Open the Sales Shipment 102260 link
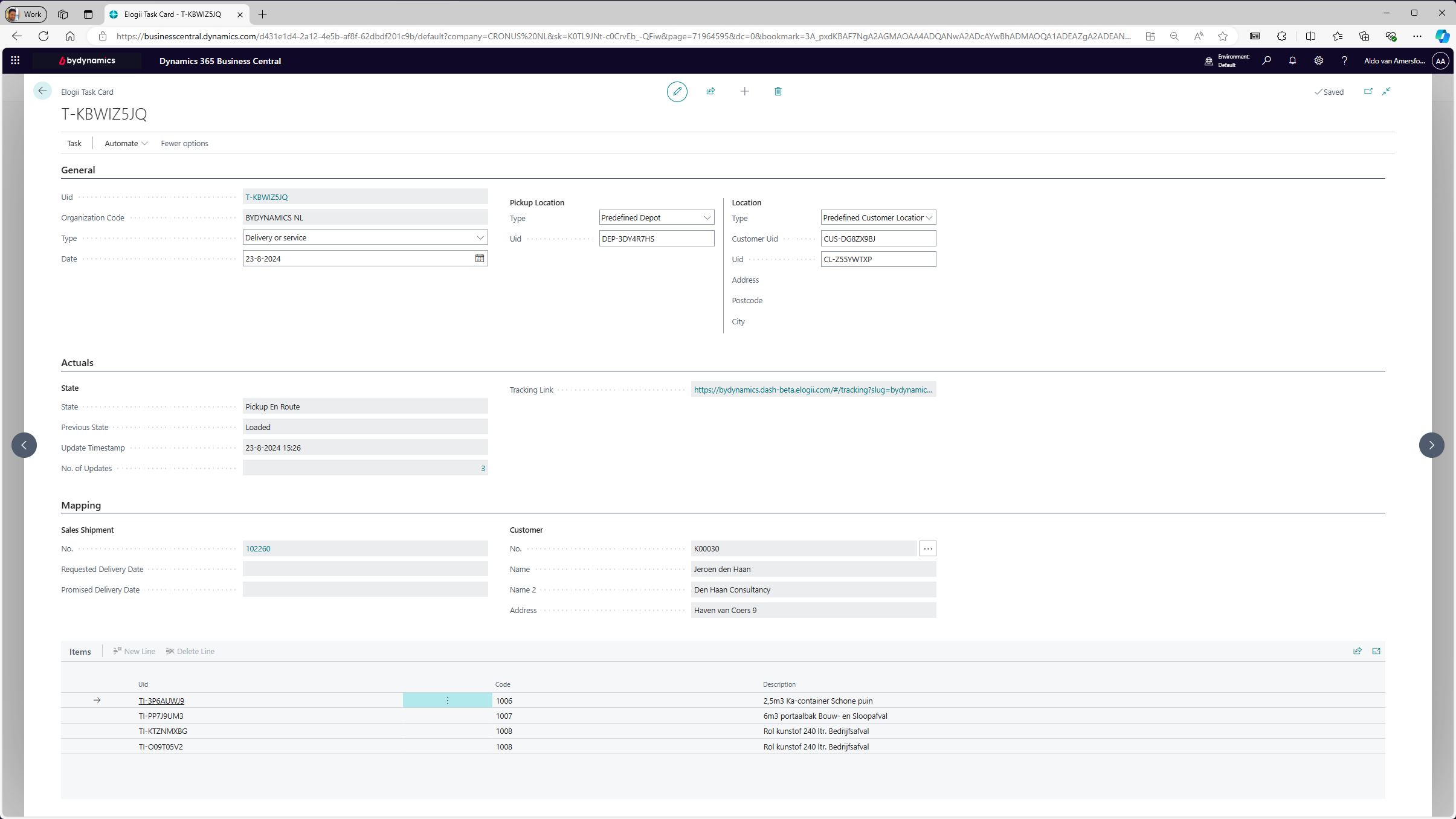This screenshot has height=819, width=1456. (258, 548)
